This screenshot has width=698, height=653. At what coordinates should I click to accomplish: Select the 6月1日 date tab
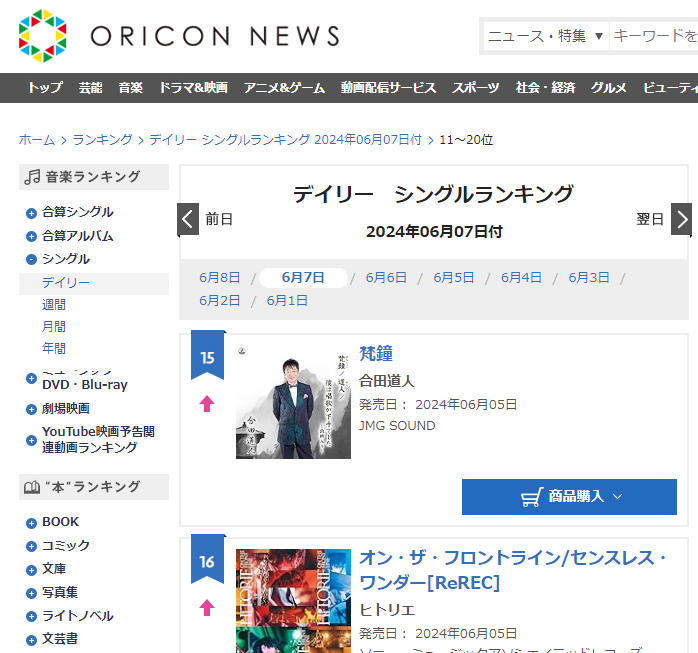pyautogui.click(x=287, y=301)
